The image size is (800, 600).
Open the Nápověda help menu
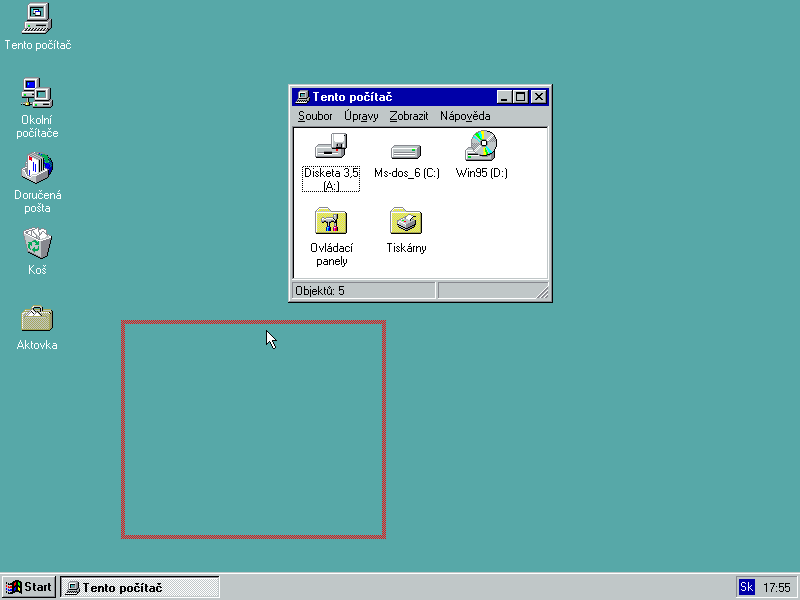pos(465,116)
